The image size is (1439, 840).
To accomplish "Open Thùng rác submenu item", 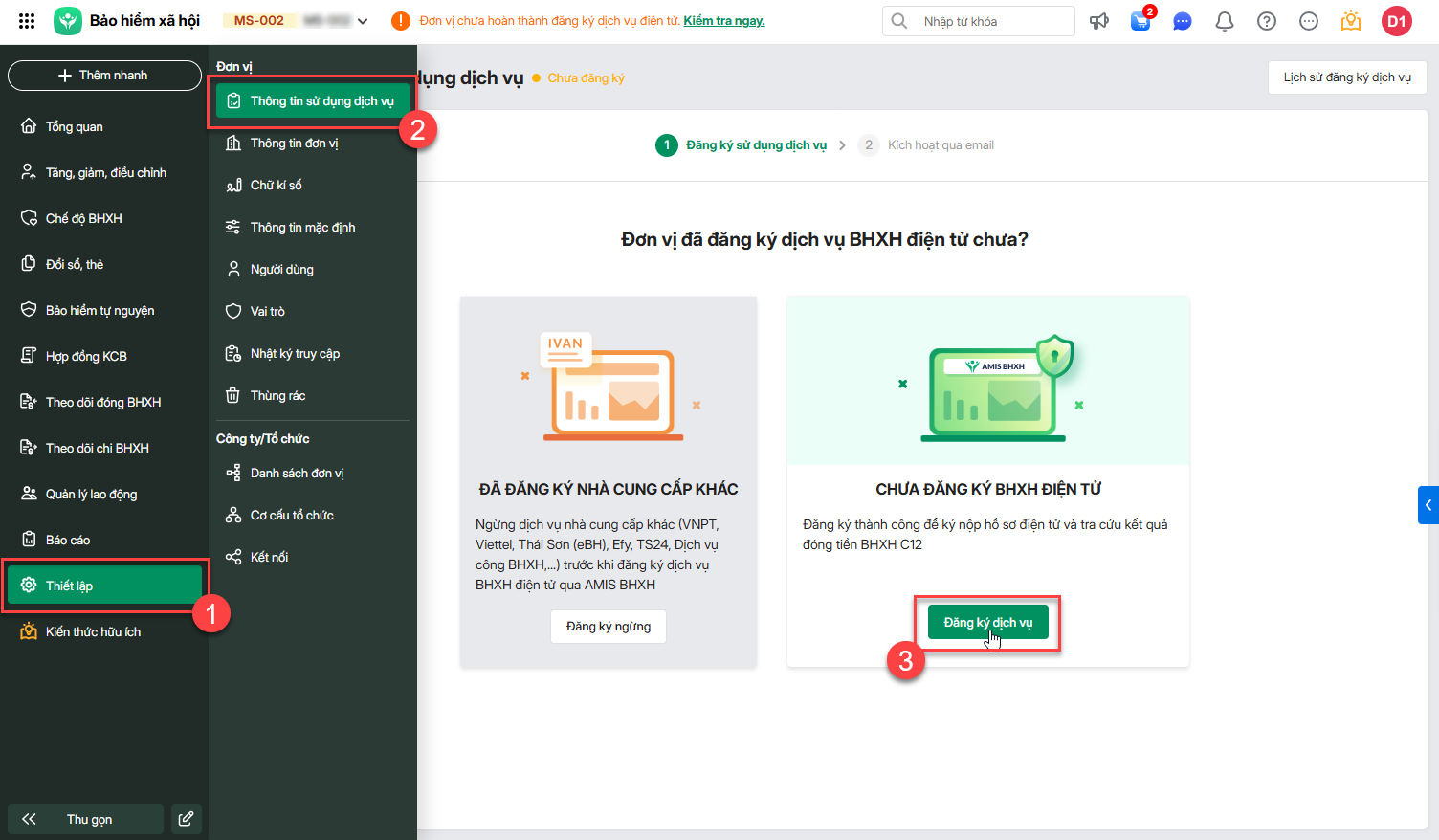I will pyautogui.click(x=313, y=395).
